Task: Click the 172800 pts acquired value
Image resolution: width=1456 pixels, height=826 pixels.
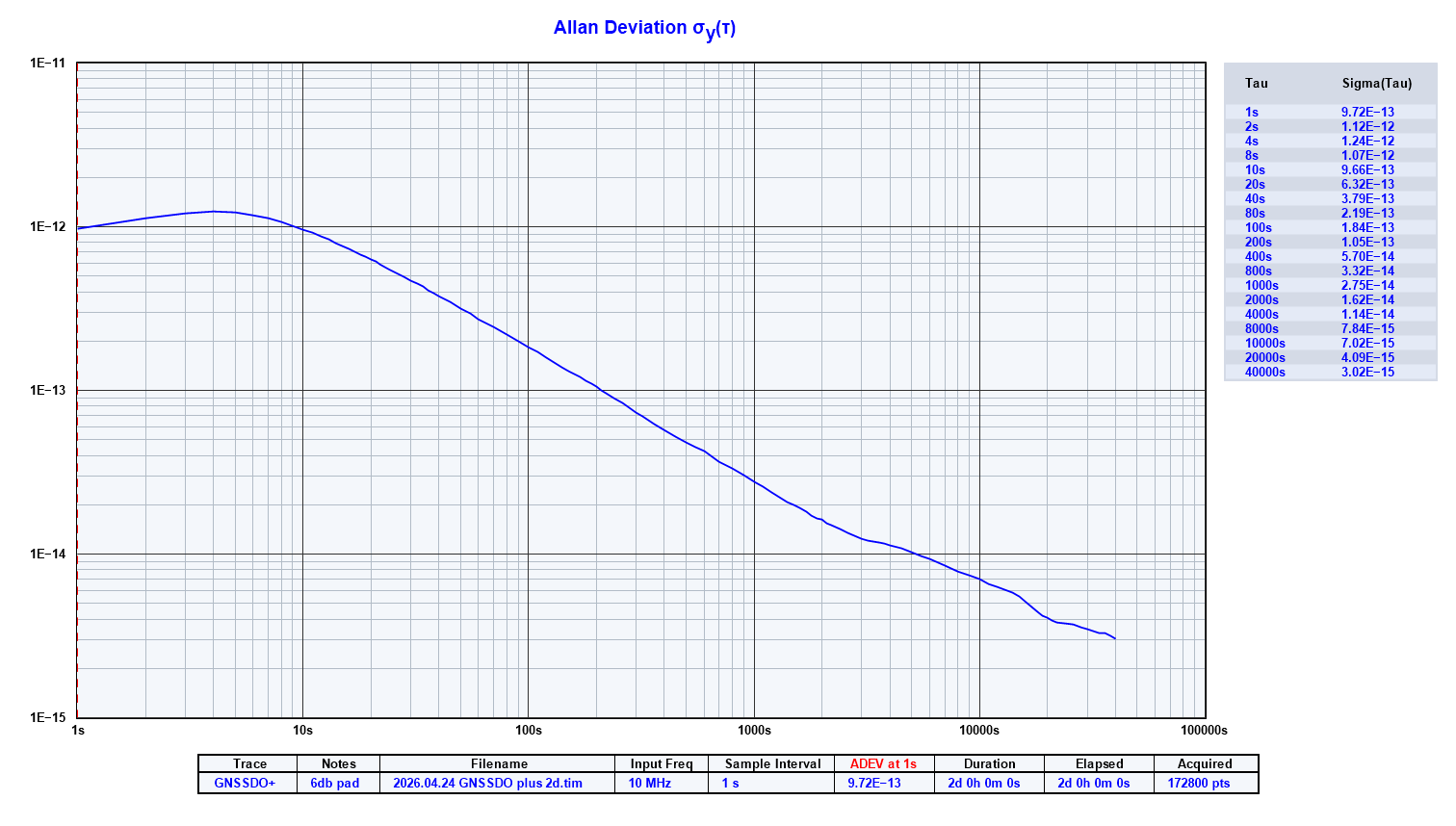Action: pyautogui.click(x=1198, y=783)
